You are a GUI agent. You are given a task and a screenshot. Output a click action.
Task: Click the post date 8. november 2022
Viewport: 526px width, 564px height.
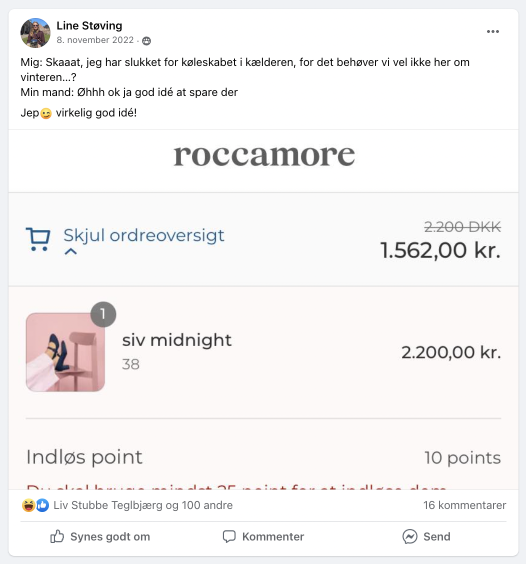[95, 40]
